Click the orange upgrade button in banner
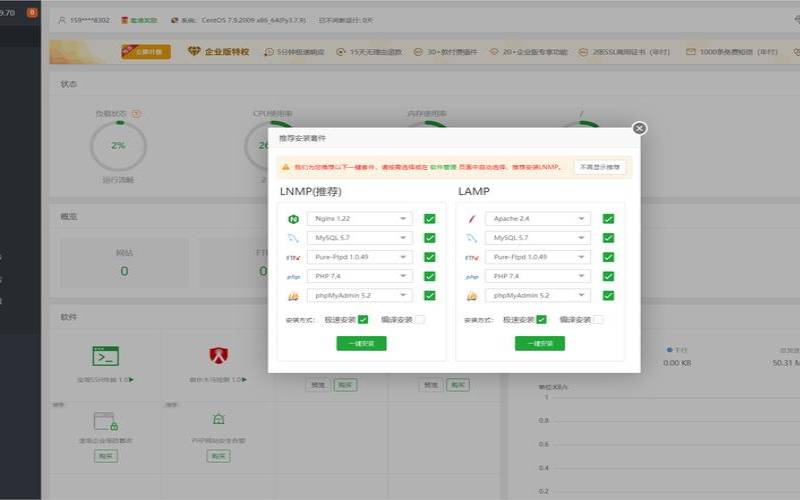Viewport: 800px width, 500px height. pyautogui.click(x=146, y=52)
